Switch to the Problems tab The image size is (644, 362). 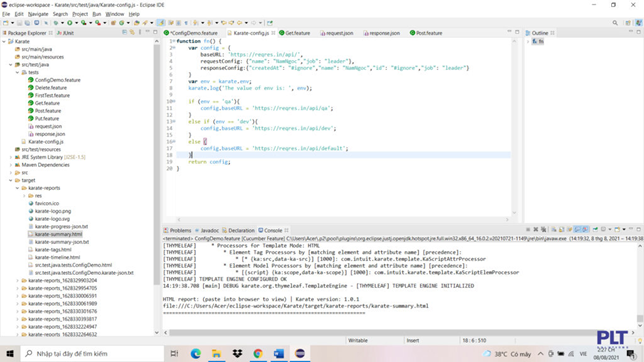tap(177, 230)
